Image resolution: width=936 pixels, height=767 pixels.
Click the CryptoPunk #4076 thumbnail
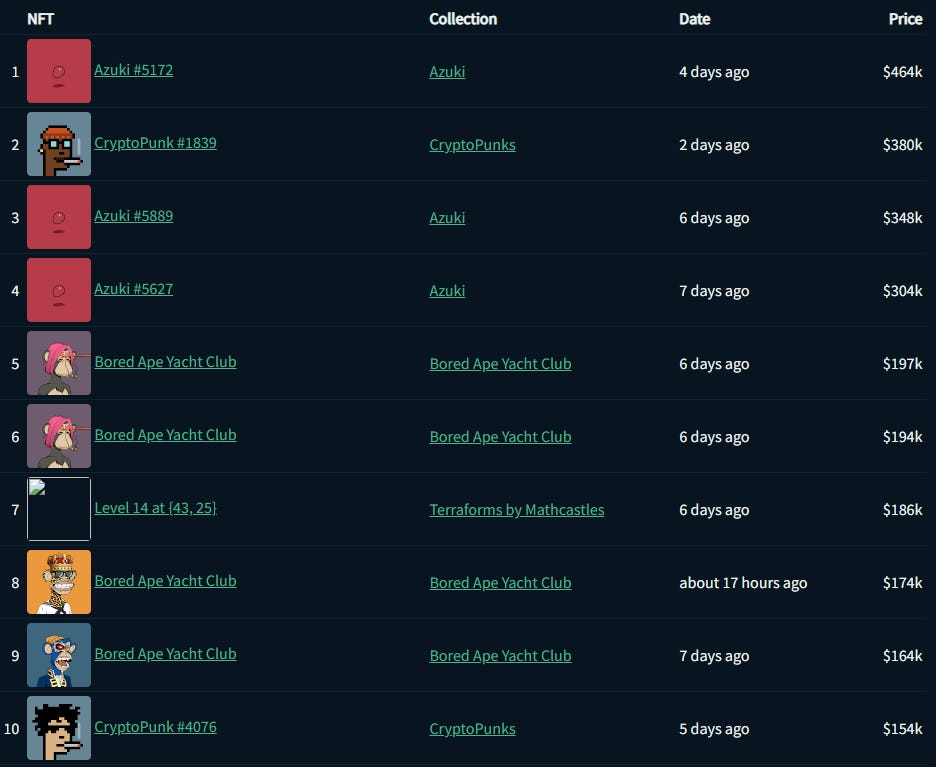click(59, 728)
